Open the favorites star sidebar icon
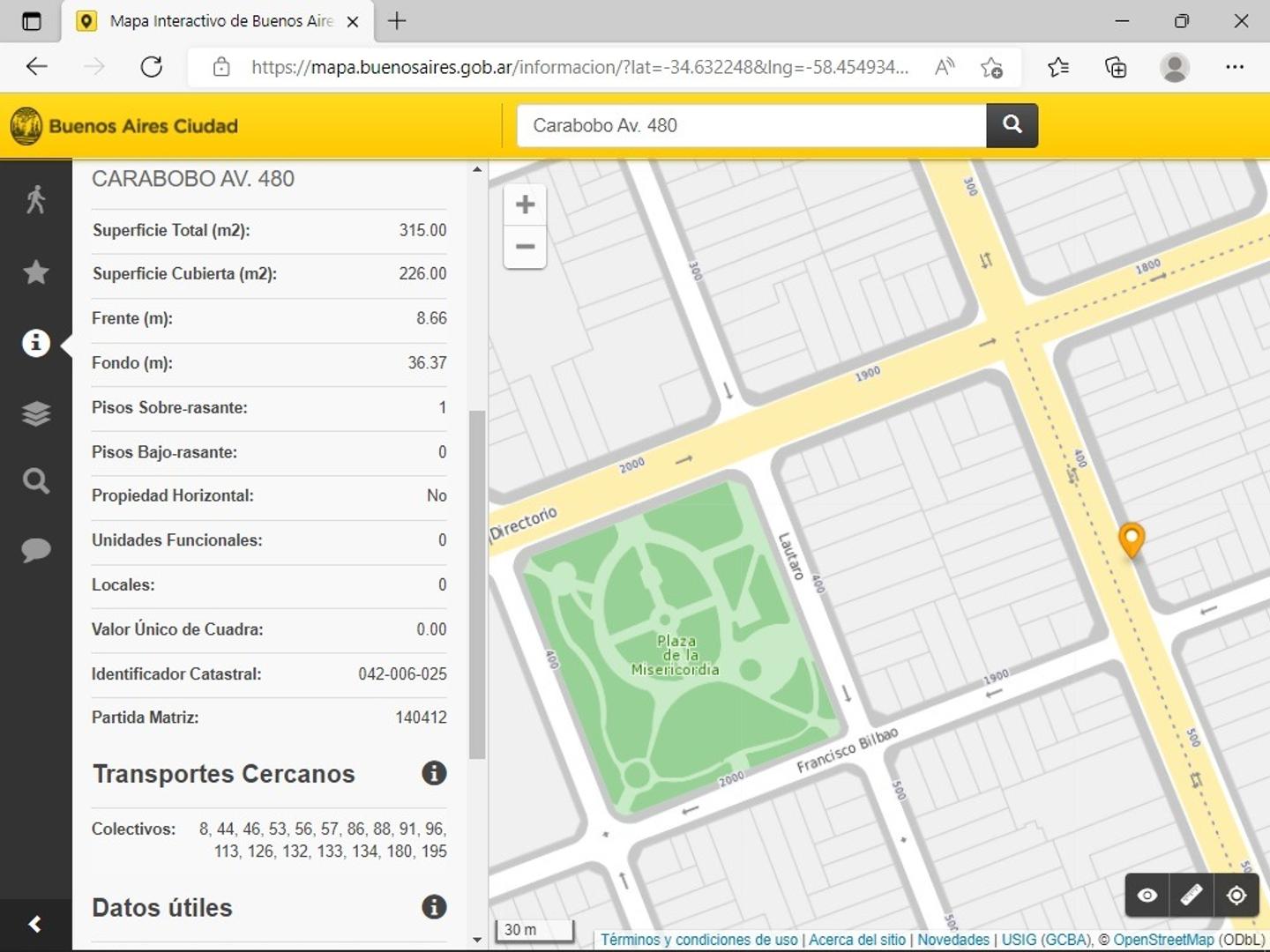1270x952 pixels. (35, 272)
